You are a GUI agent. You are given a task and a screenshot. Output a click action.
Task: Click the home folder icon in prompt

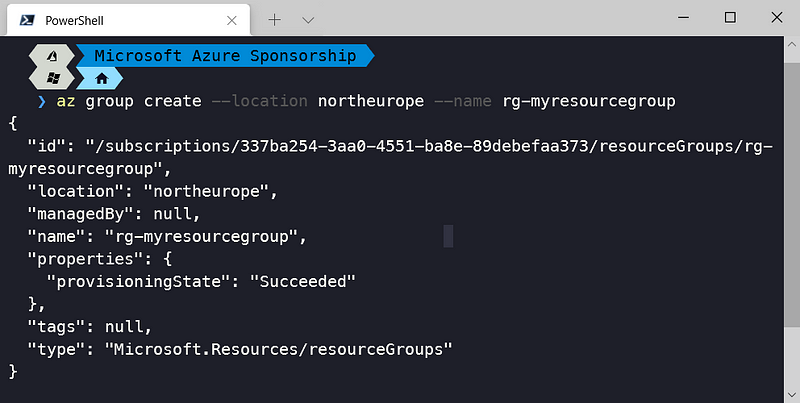100,78
